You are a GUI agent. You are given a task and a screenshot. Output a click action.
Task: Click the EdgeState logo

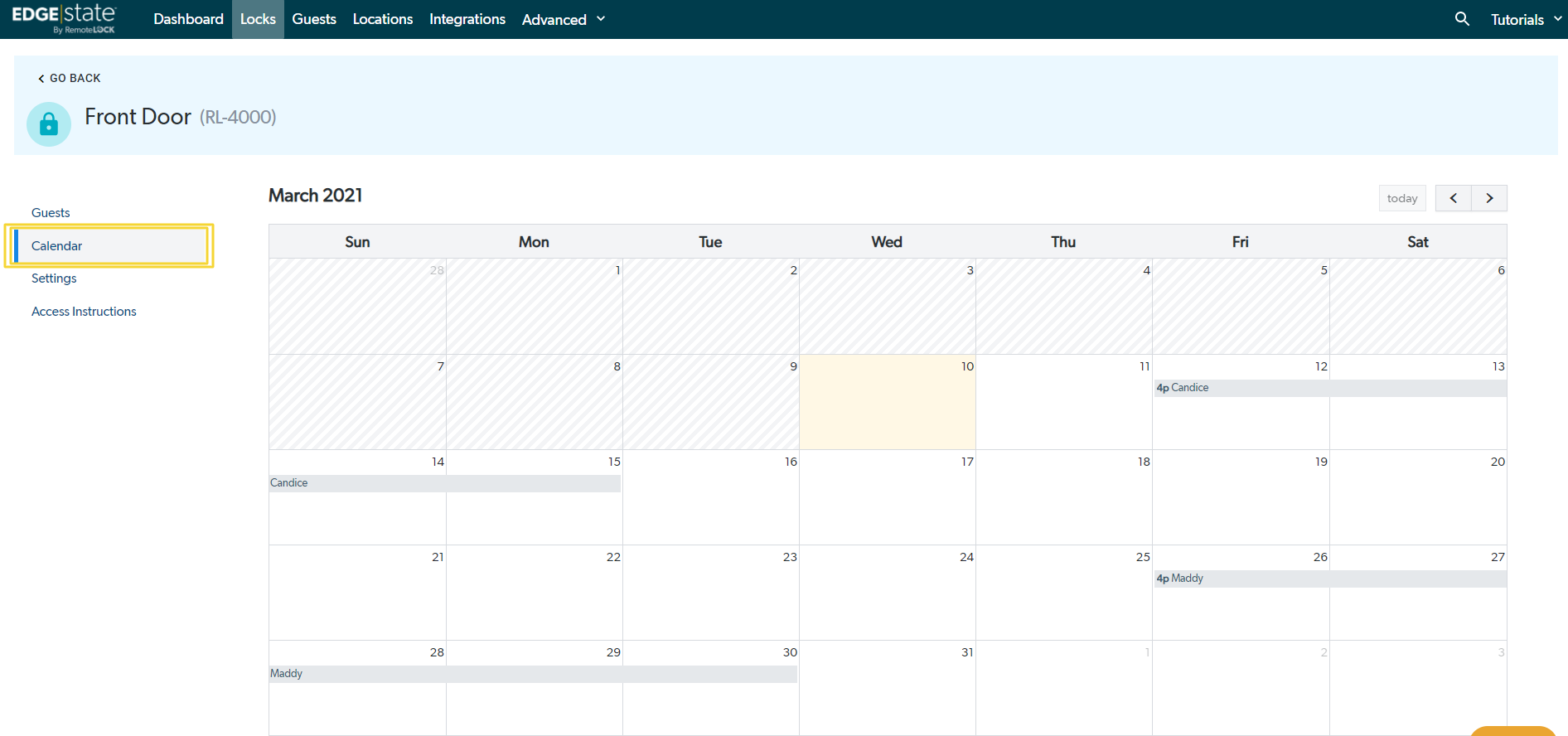(x=64, y=18)
